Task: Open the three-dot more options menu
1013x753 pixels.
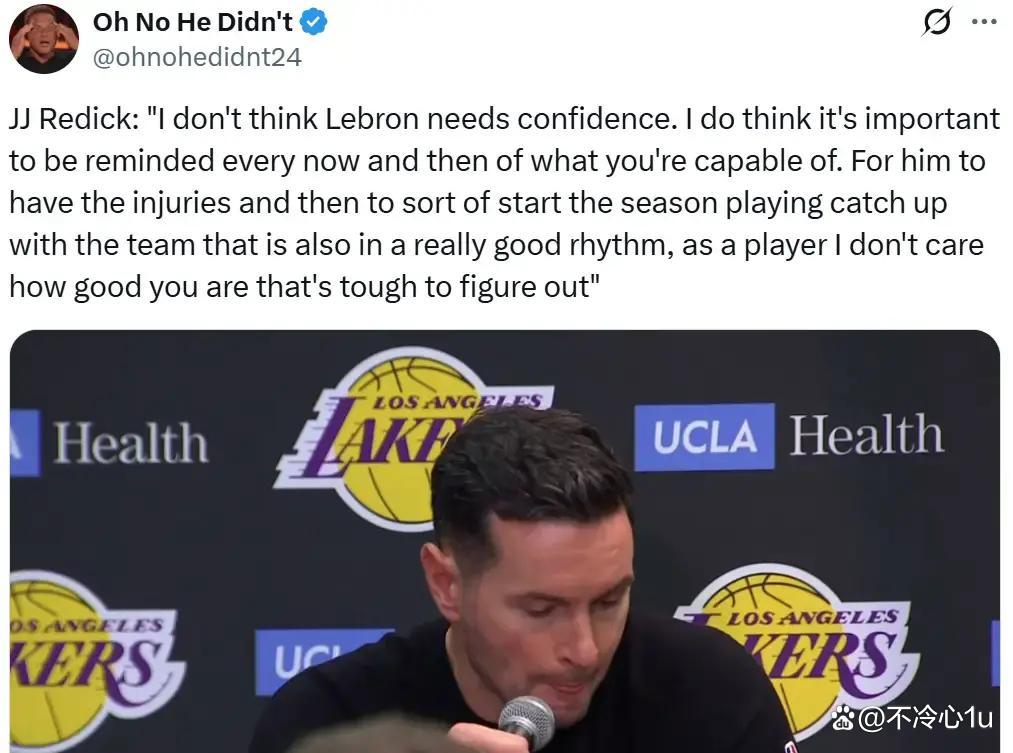Action: click(984, 22)
